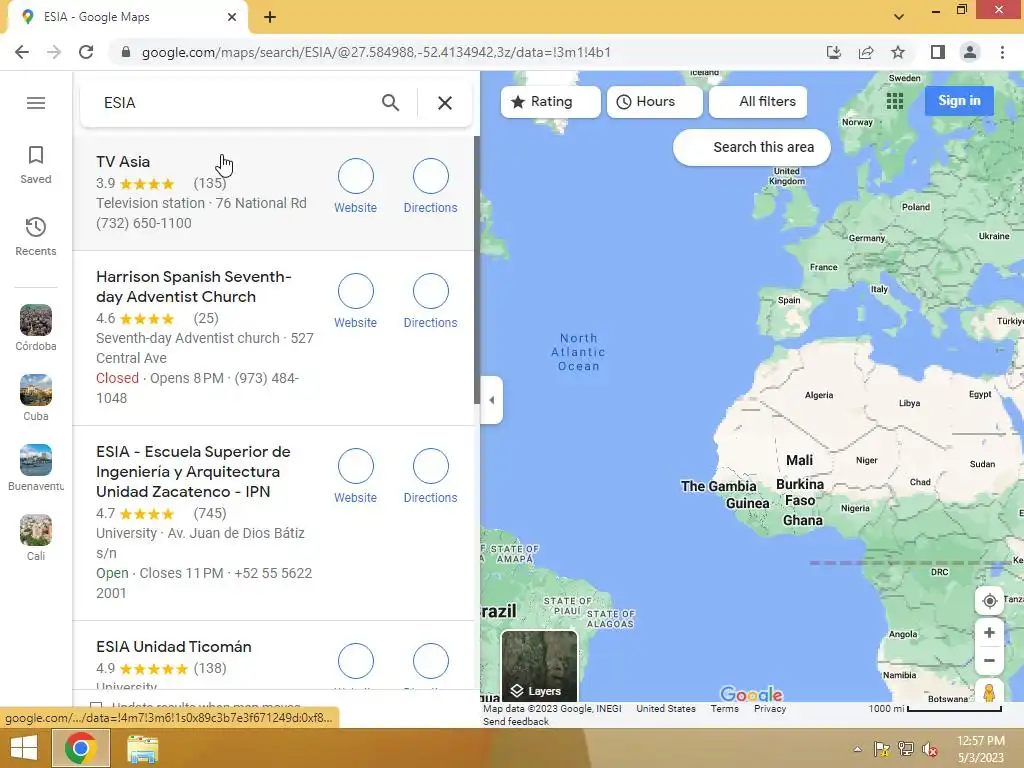This screenshot has width=1024, height=768.
Task: Open the tab search chevron
Action: click(899, 17)
